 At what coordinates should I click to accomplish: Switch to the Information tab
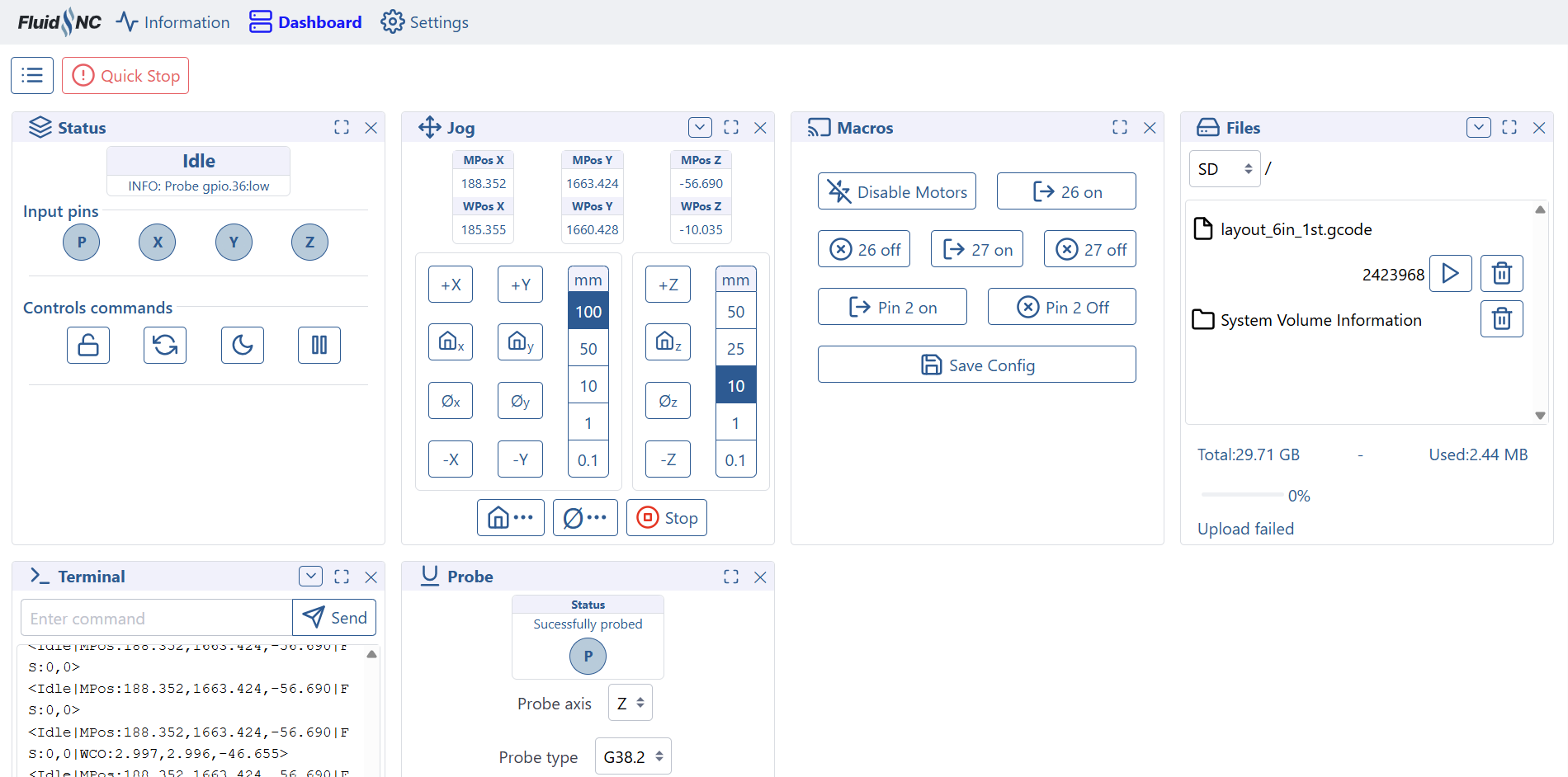173,22
